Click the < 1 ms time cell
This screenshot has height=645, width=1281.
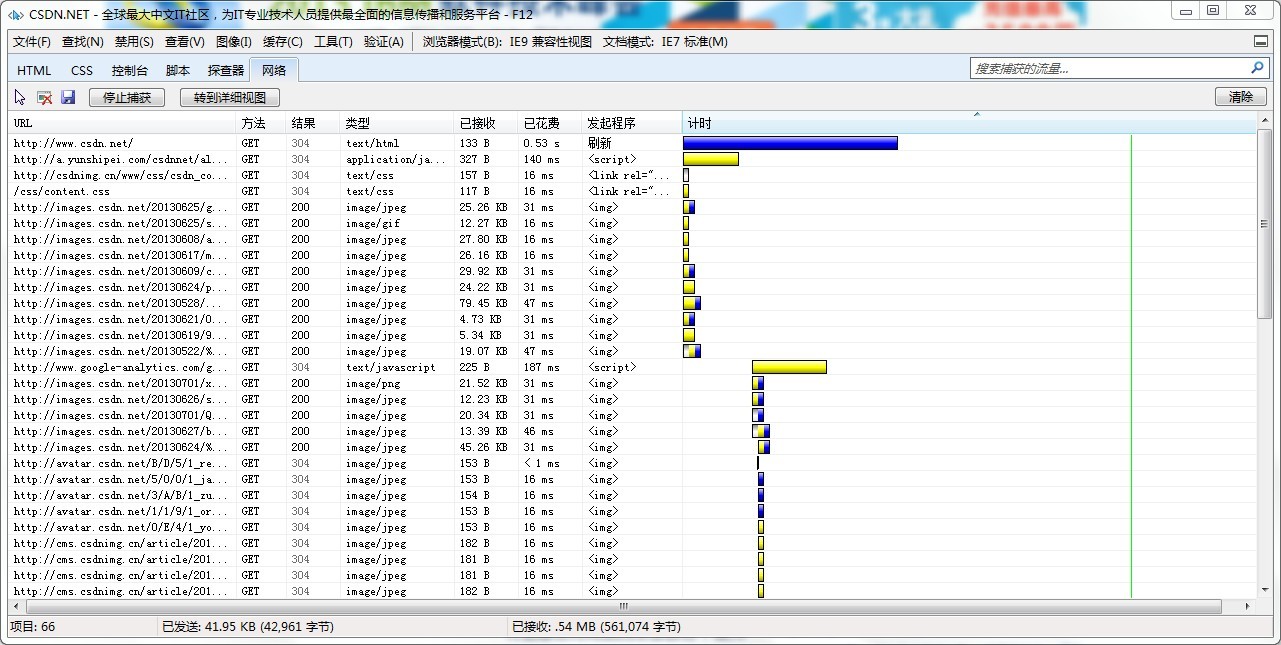pyautogui.click(x=541, y=463)
